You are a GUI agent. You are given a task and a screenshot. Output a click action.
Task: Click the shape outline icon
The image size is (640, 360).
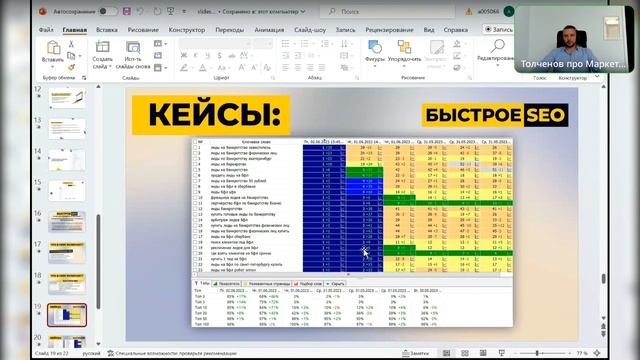pyautogui.click(x=457, y=56)
